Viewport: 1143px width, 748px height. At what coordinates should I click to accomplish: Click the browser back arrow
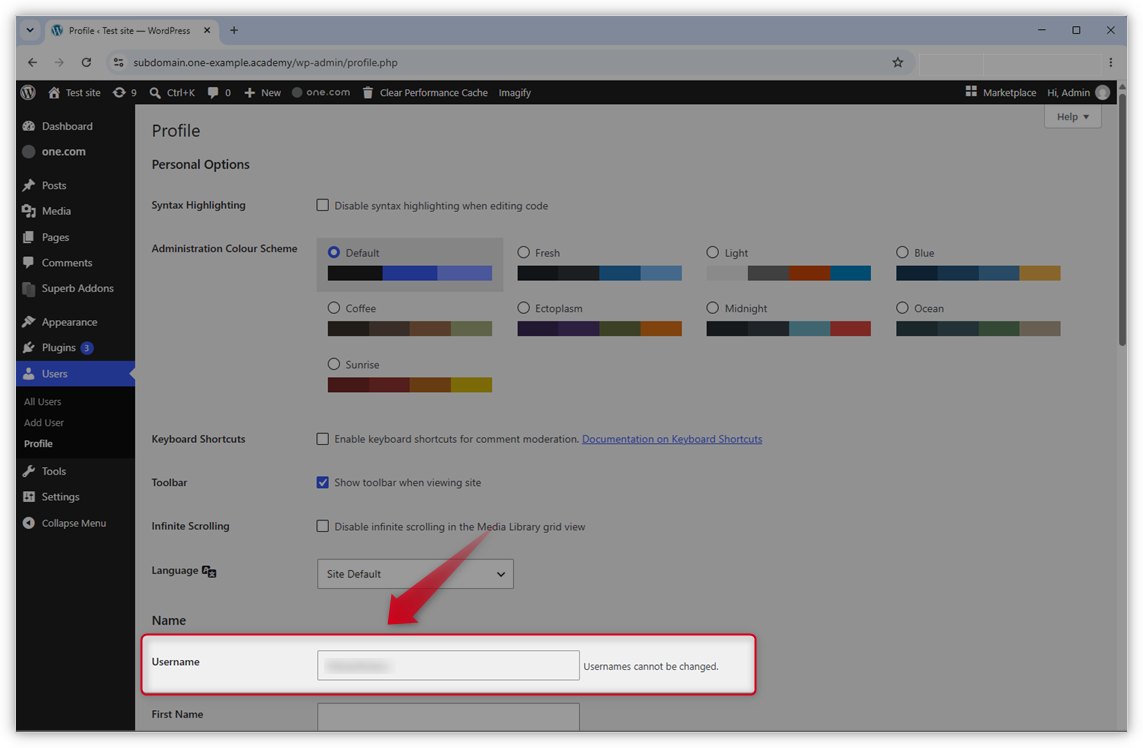click(33, 63)
